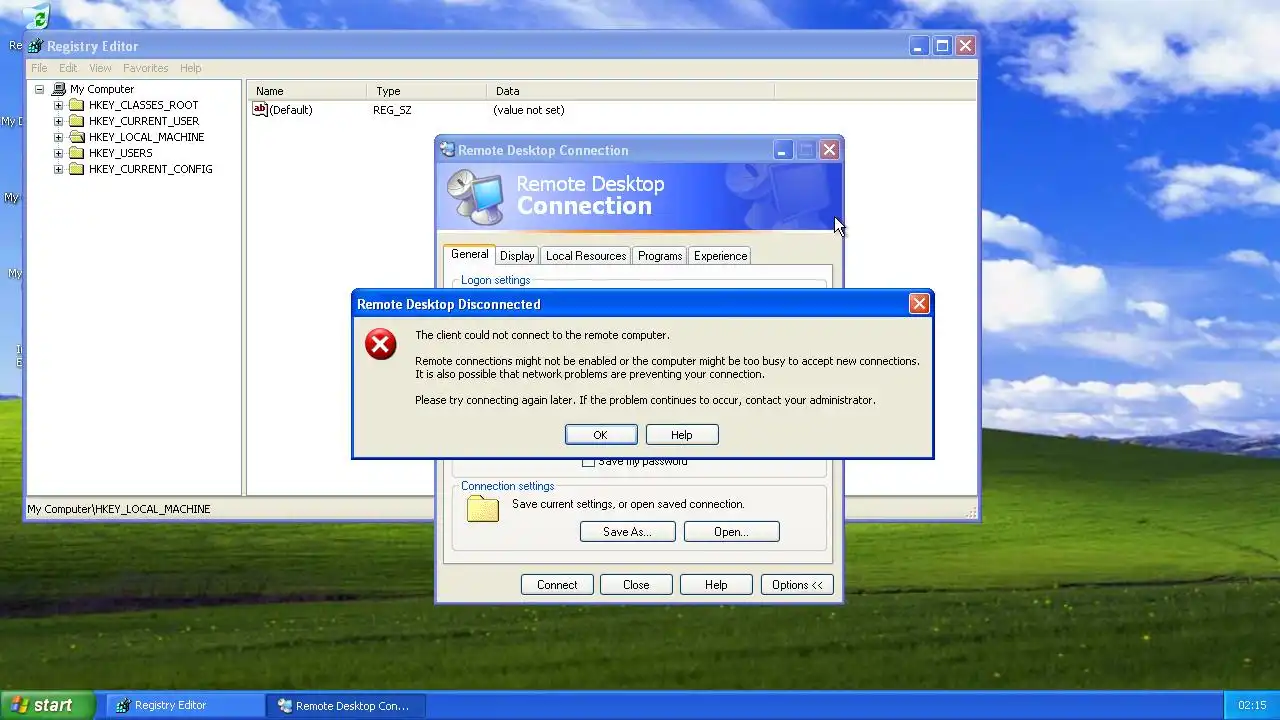Click the HKEY_CURRENT_CONFIG folder icon
The height and width of the screenshot is (720, 1280).
(76, 169)
